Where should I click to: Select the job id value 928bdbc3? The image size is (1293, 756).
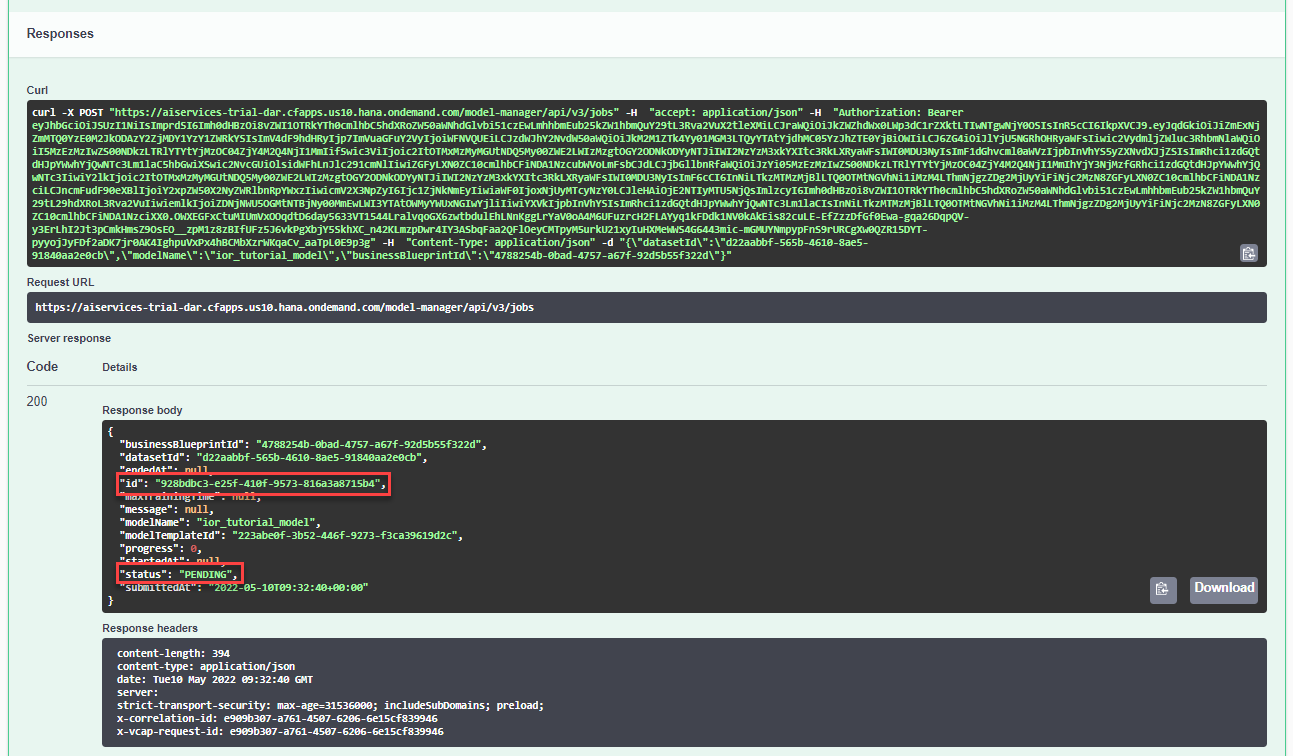click(x=268, y=484)
